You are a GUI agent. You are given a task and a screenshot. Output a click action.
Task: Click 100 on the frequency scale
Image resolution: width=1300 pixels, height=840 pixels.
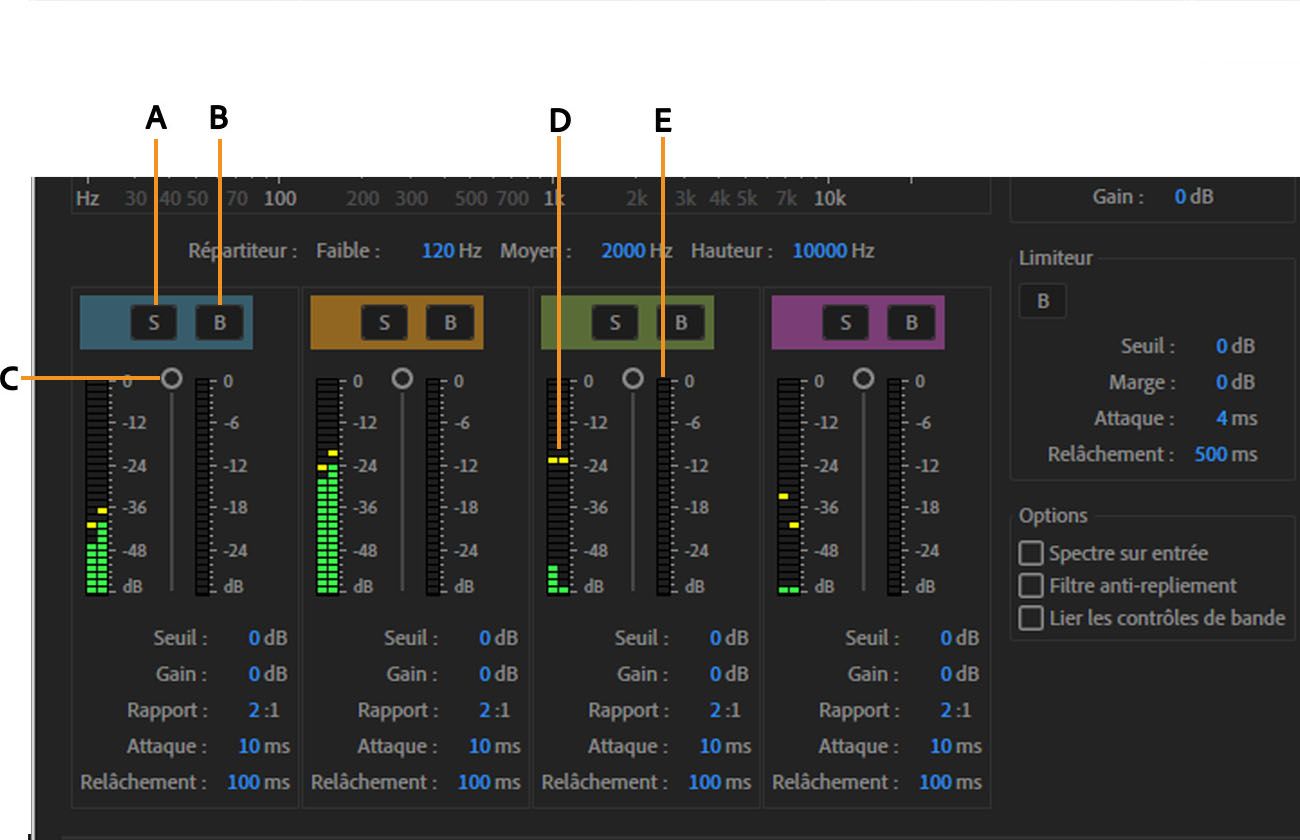(280, 198)
